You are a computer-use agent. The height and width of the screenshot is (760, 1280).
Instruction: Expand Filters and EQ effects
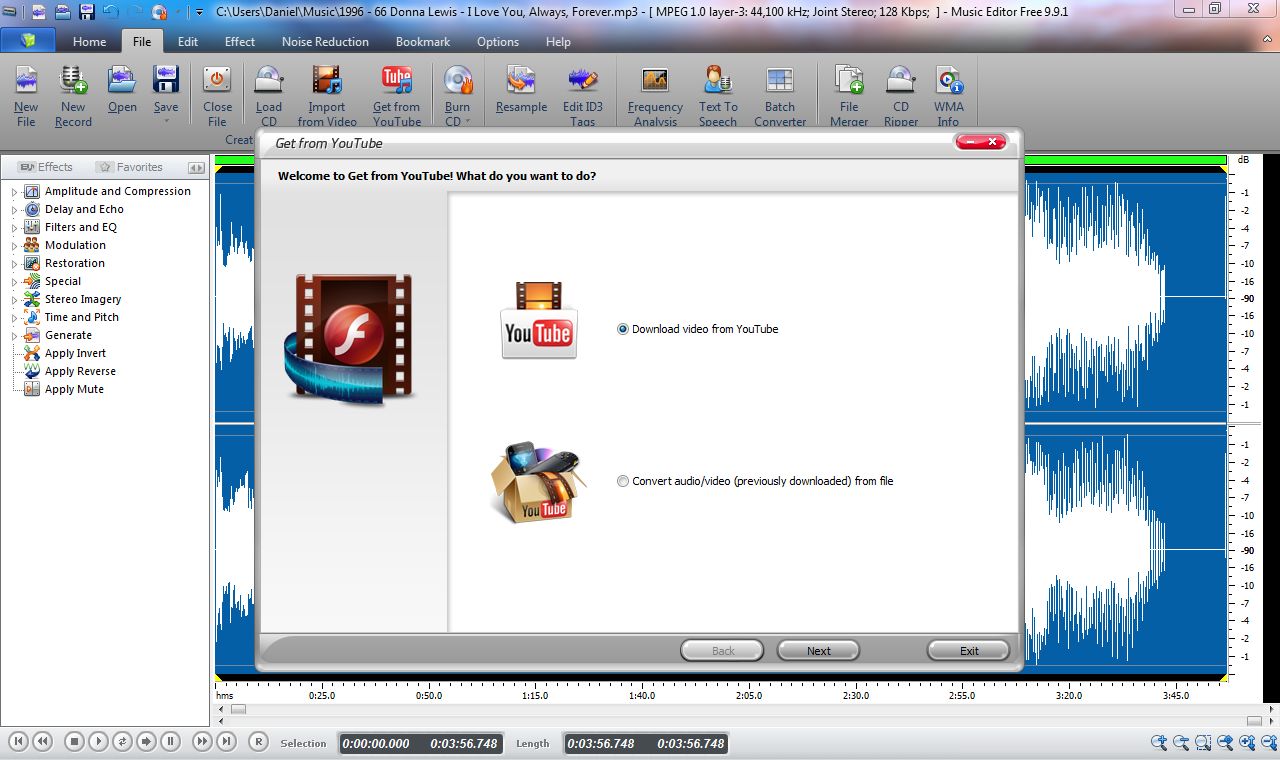coord(14,228)
